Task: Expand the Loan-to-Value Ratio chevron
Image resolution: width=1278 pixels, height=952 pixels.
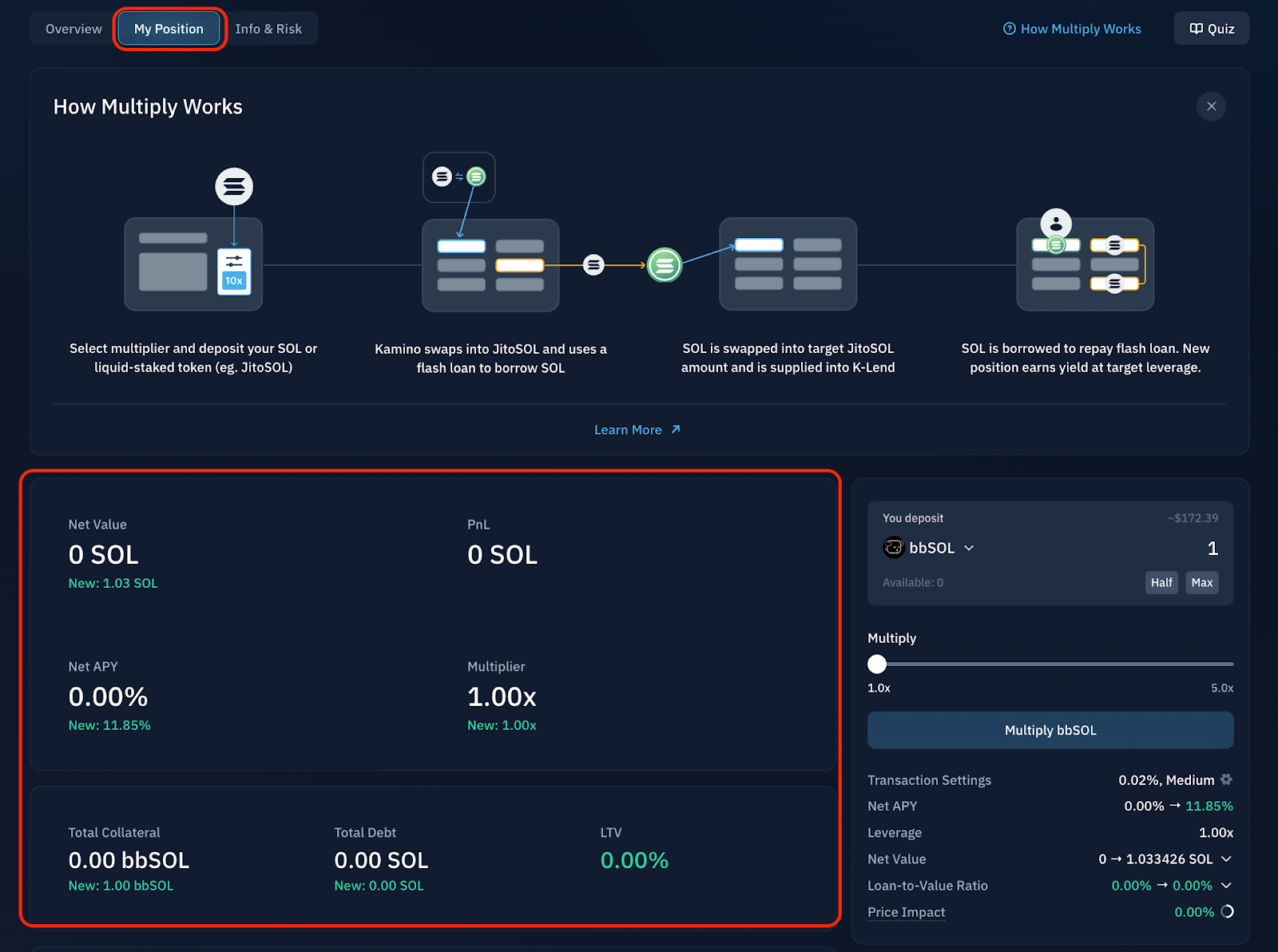Action: click(1226, 885)
